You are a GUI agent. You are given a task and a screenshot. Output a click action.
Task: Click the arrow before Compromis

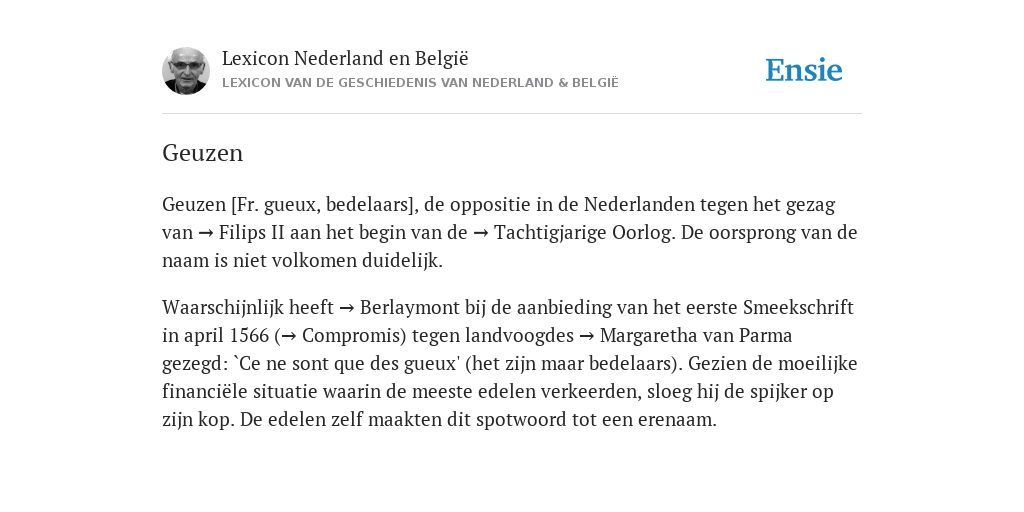289,336
